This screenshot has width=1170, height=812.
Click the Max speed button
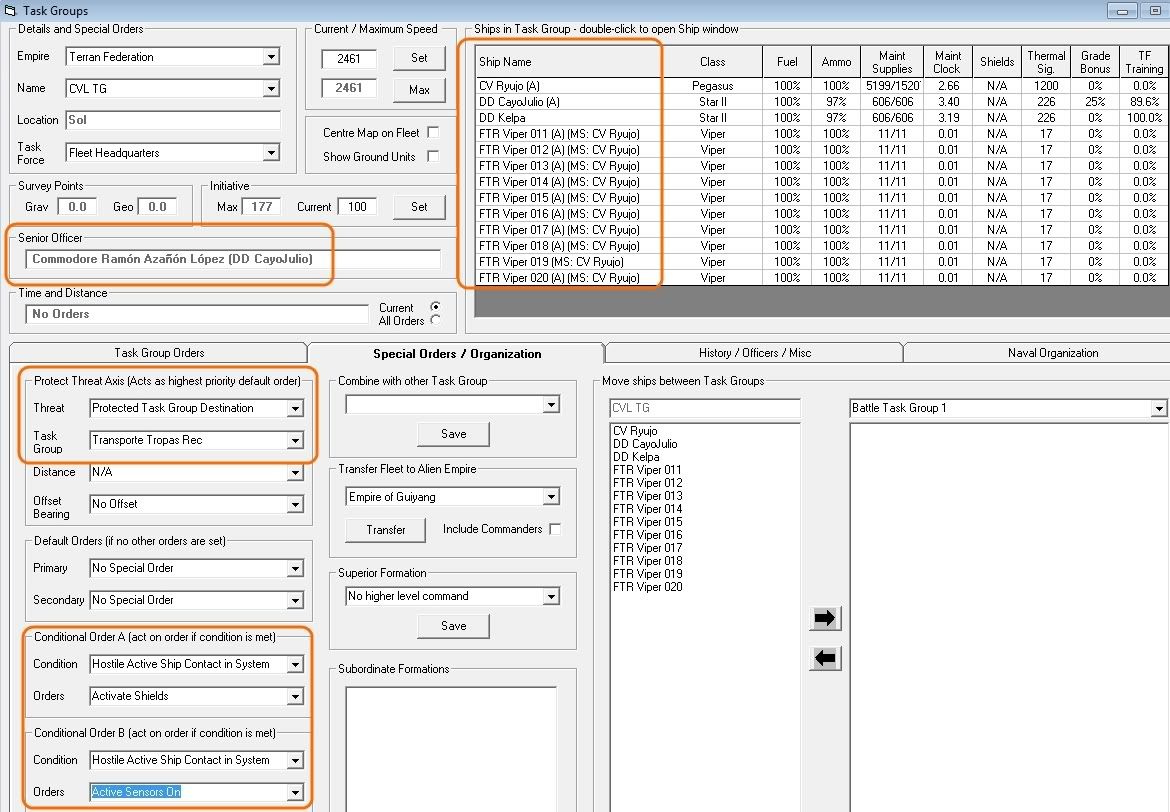419,90
